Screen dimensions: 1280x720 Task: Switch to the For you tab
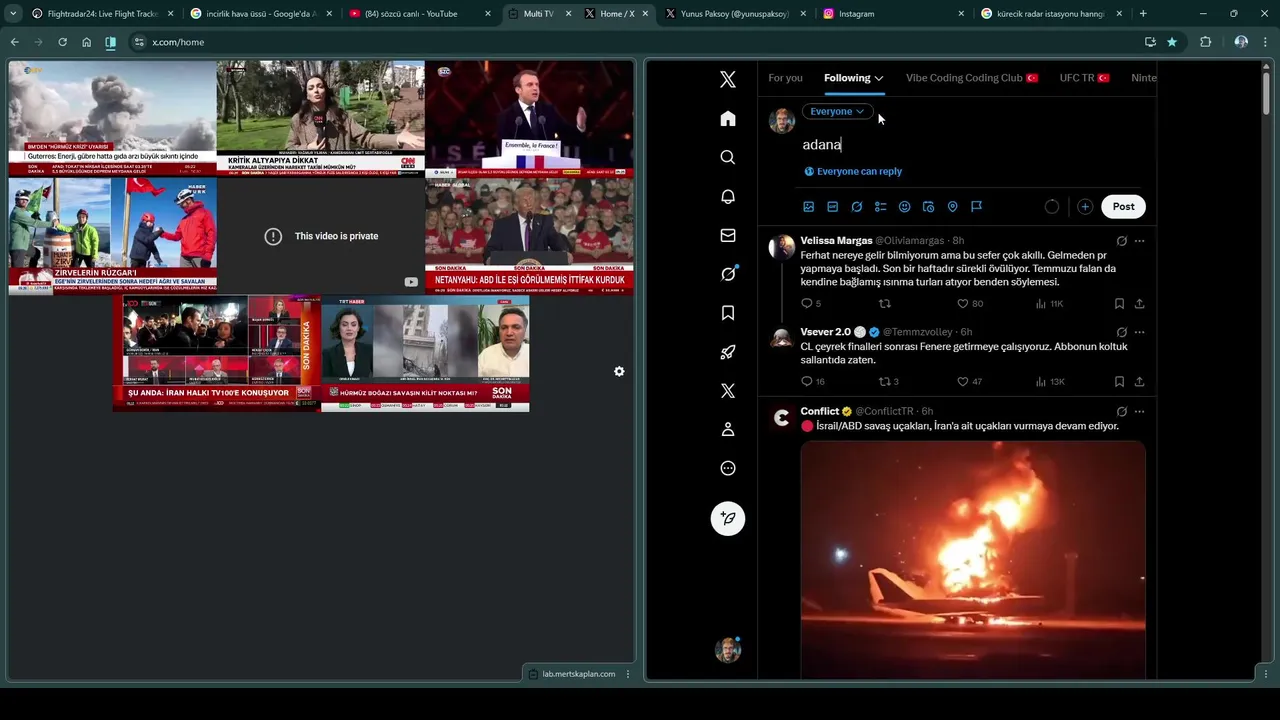click(x=785, y=78)
